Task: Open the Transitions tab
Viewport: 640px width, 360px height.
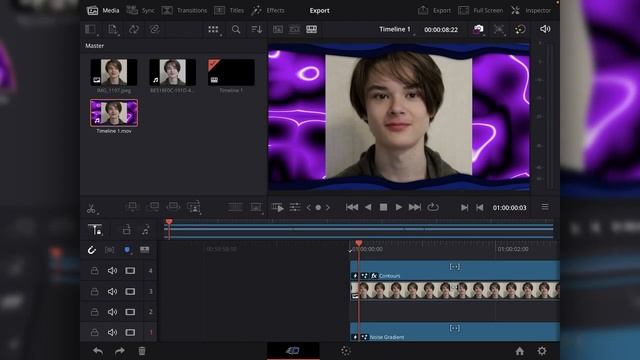Action: click(184, 11)
